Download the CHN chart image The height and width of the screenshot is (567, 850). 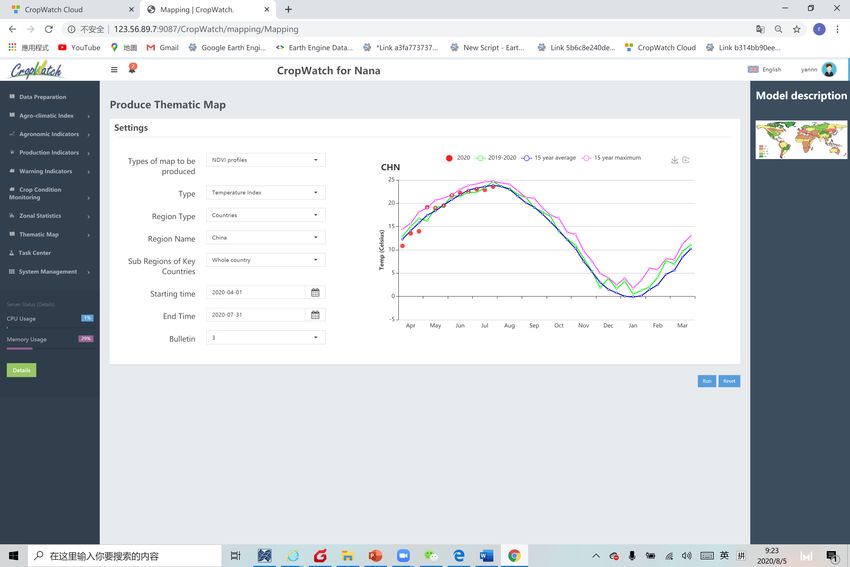click(674, 160)
